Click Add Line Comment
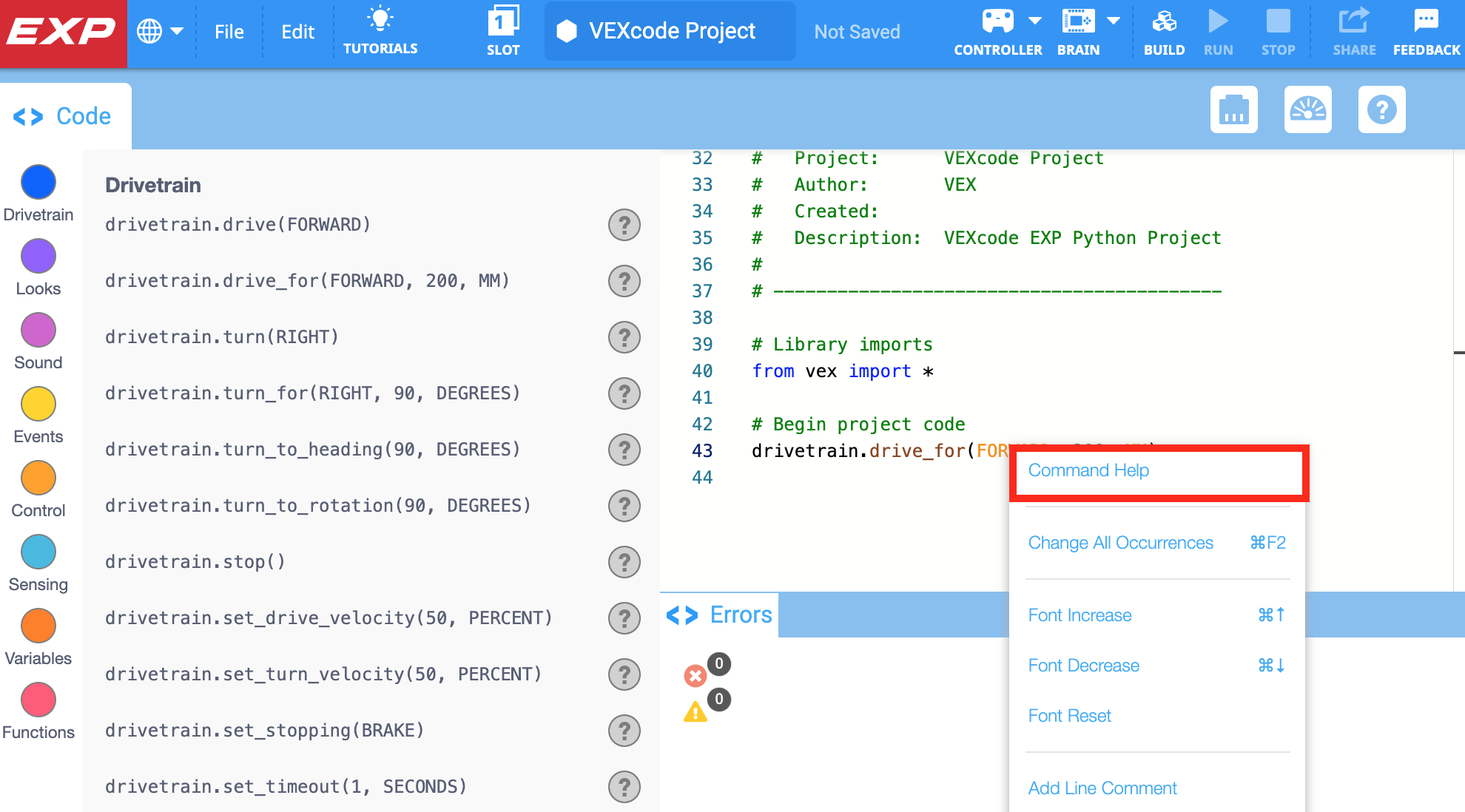1465x812 pixels. click(1102, 788)
